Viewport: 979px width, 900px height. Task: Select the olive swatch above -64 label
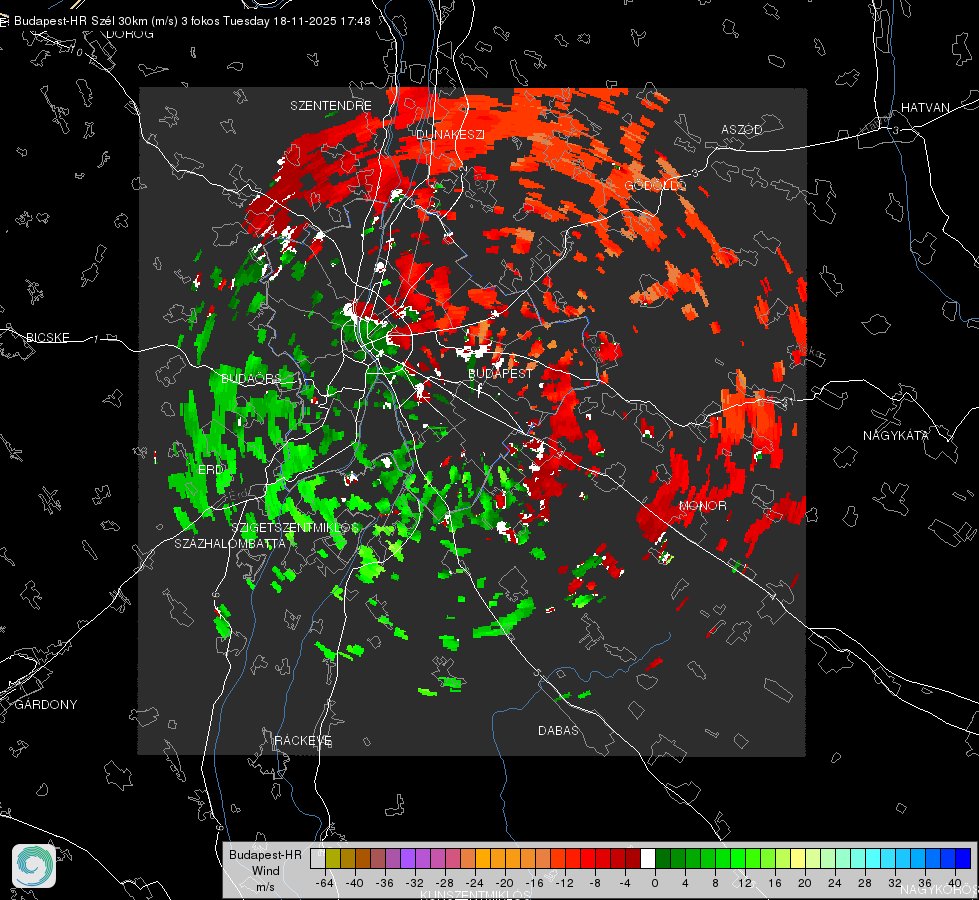pyautogui.click(x=333, y=858)
